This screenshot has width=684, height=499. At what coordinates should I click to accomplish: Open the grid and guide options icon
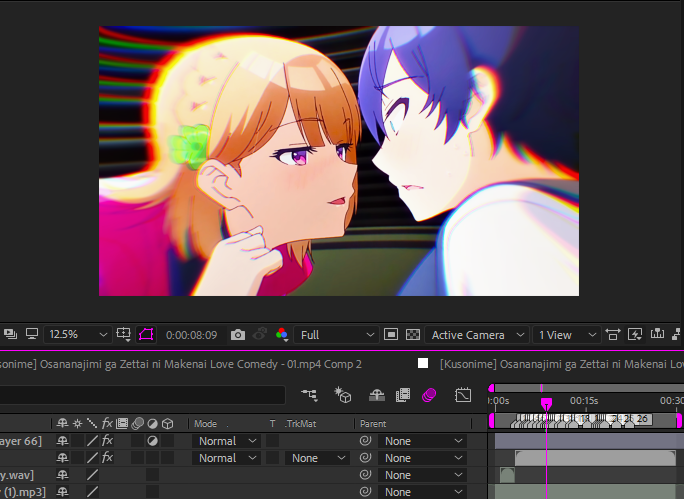pos(124,335)
